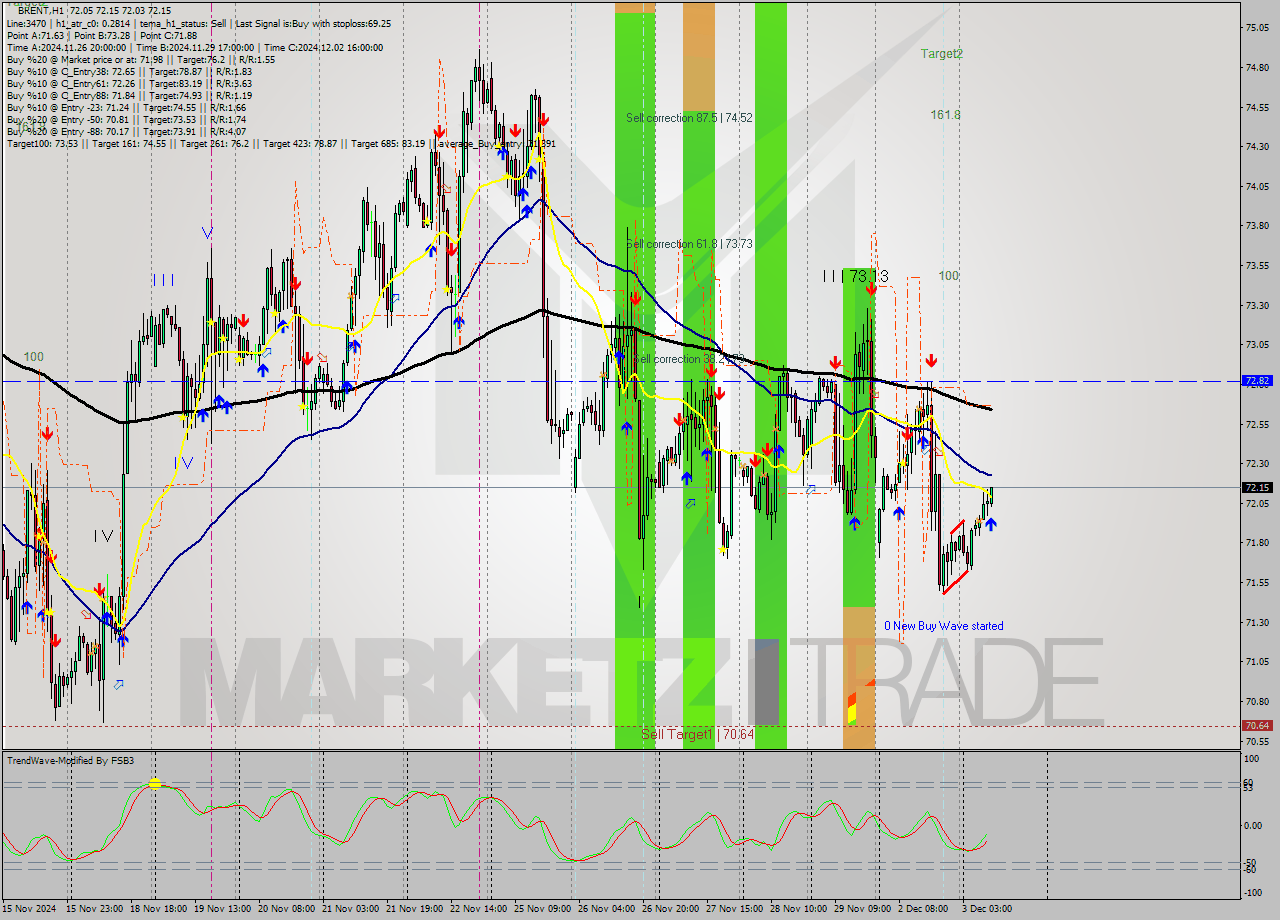This screenshot has height=920, width=1280.
Task: Select the 'Target2' label on chart
Action: click(942, 54)
